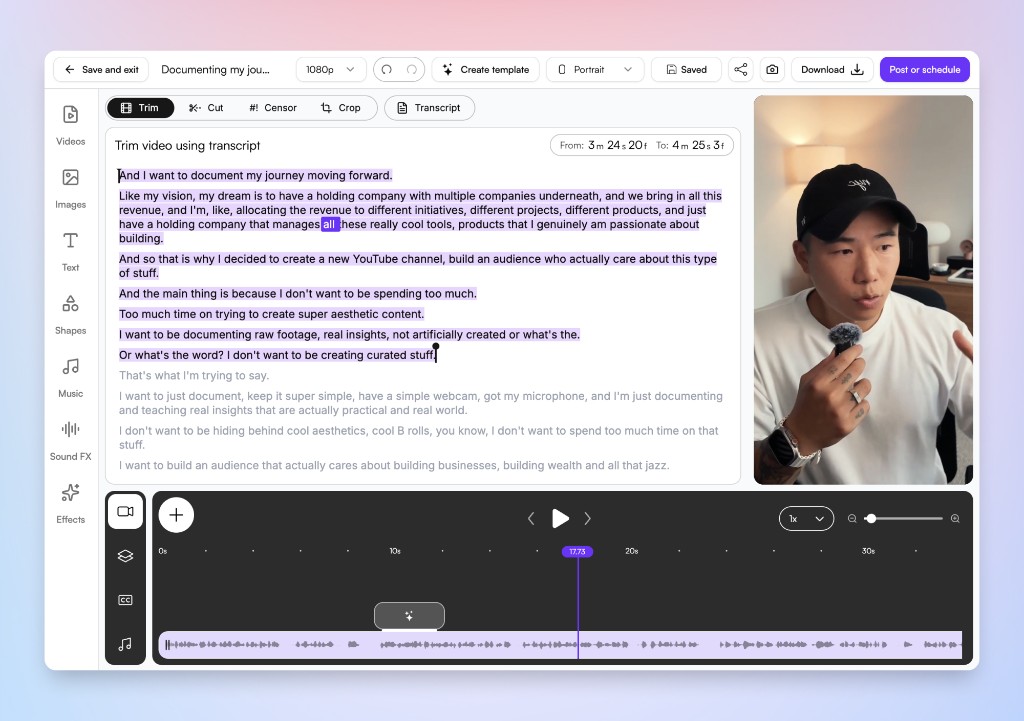The width and height of the screenshot is (1024, 721).
Task: Click the redo arrow in the toolbar
Action: coord(414,69)
